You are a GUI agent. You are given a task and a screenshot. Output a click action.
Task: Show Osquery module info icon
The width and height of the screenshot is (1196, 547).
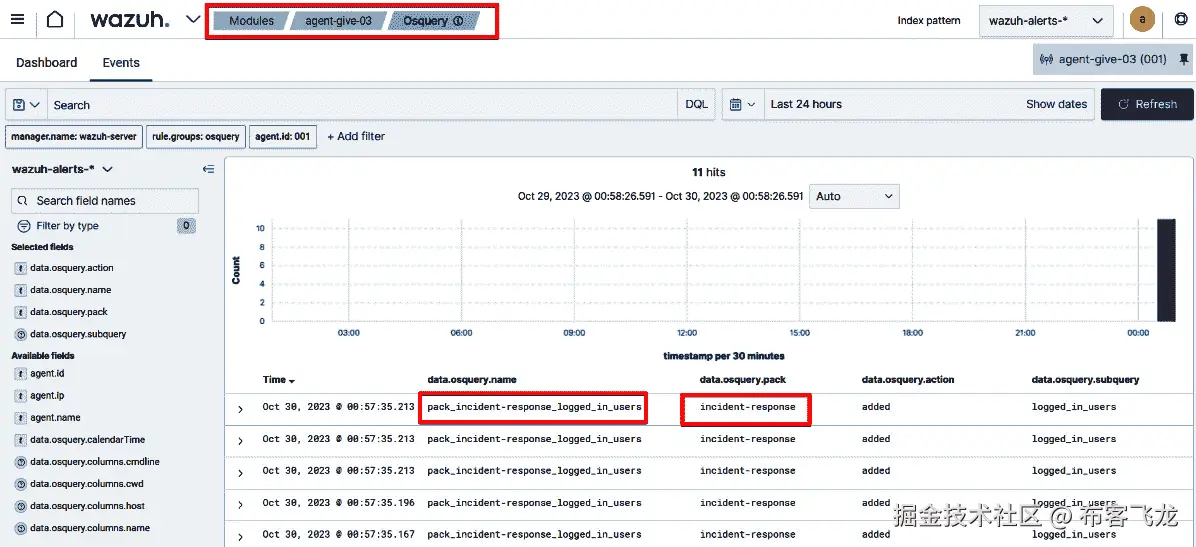tap(458, 21)
